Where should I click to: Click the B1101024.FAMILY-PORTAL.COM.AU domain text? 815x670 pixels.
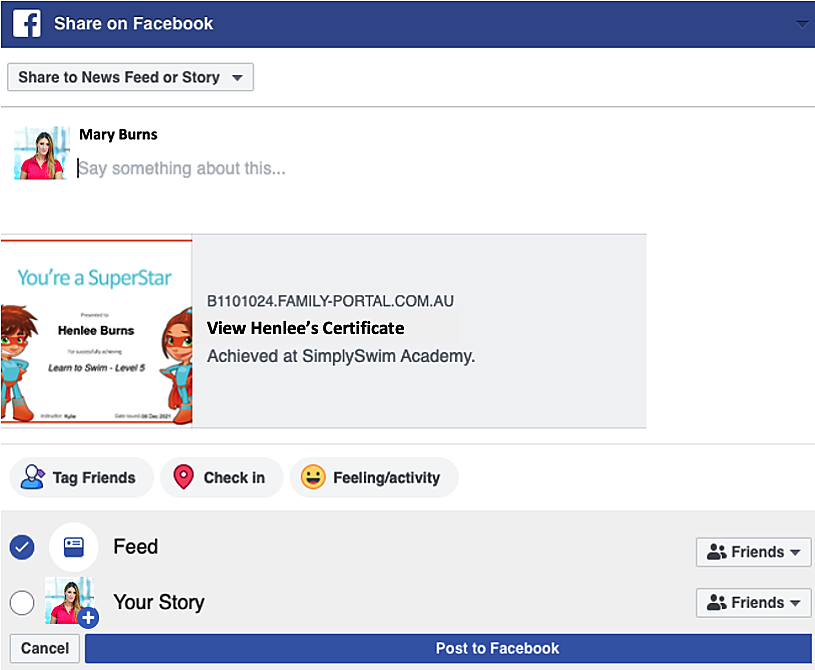tap(331, 301)
